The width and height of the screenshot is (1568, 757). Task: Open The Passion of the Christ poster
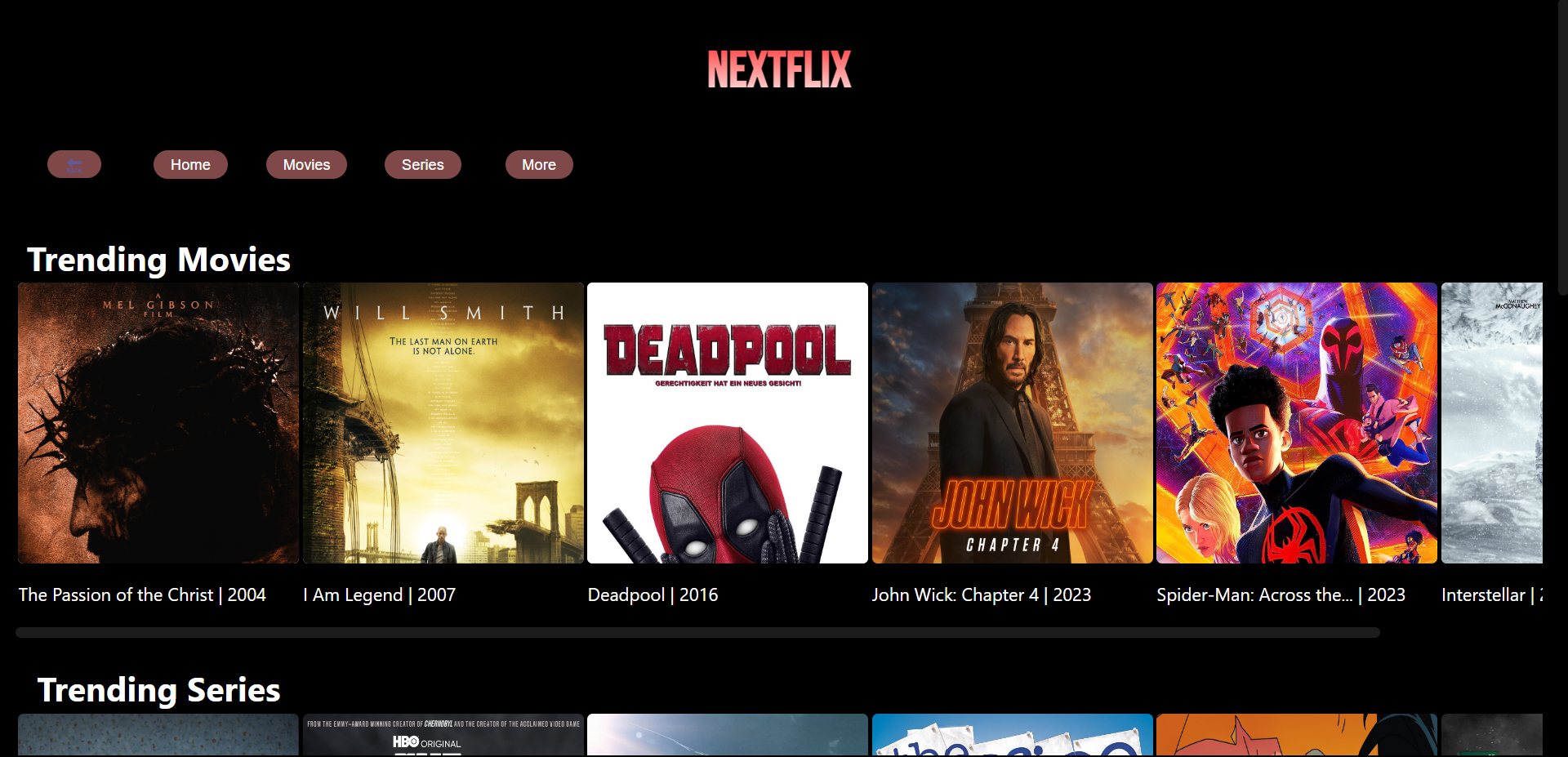click(158, 423)
